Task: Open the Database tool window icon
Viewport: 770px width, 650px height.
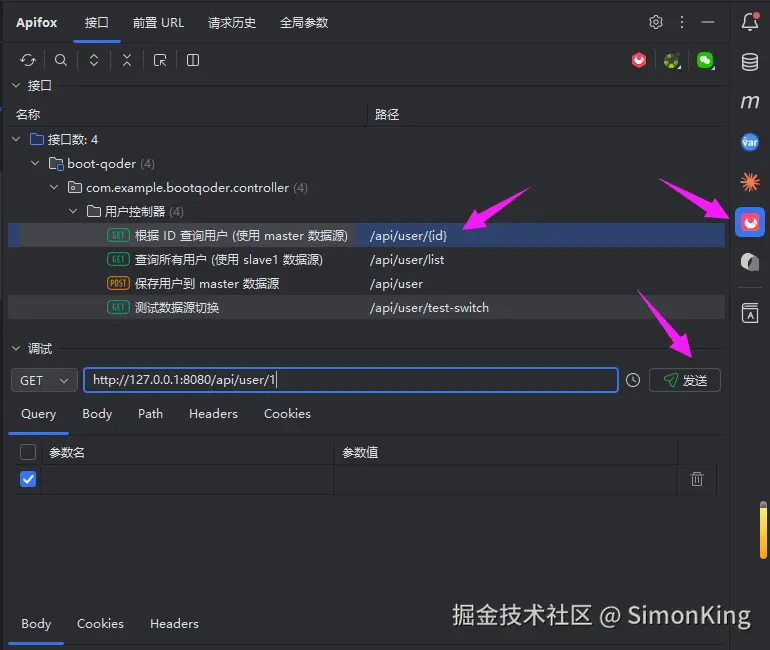Action: [750, 62]
